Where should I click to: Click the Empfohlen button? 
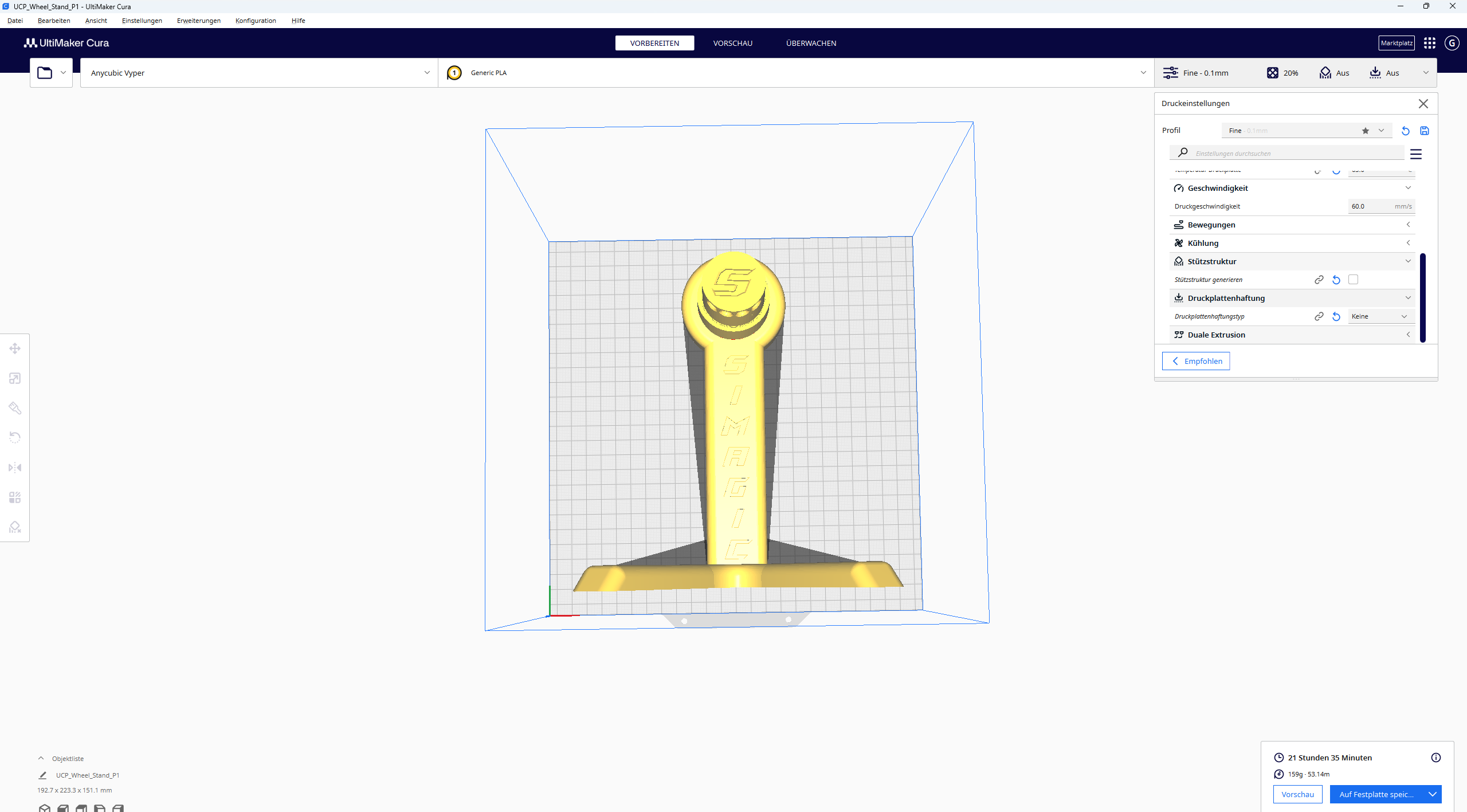click(1196, 361)
